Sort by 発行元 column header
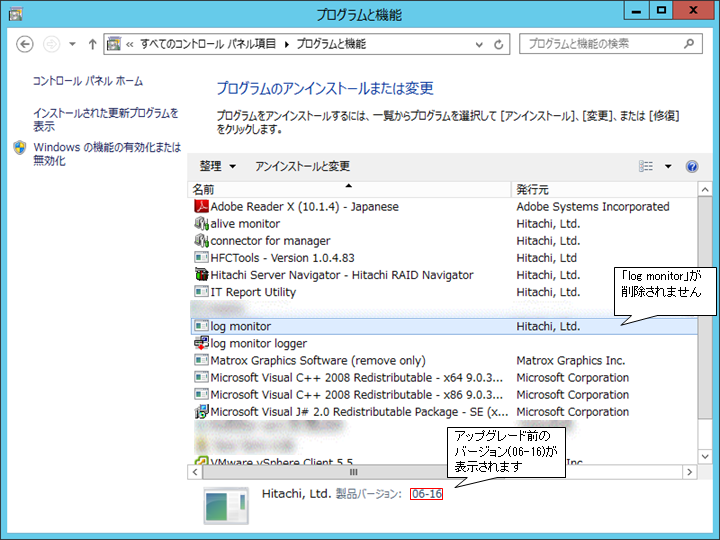 click(x=604, y=190)
